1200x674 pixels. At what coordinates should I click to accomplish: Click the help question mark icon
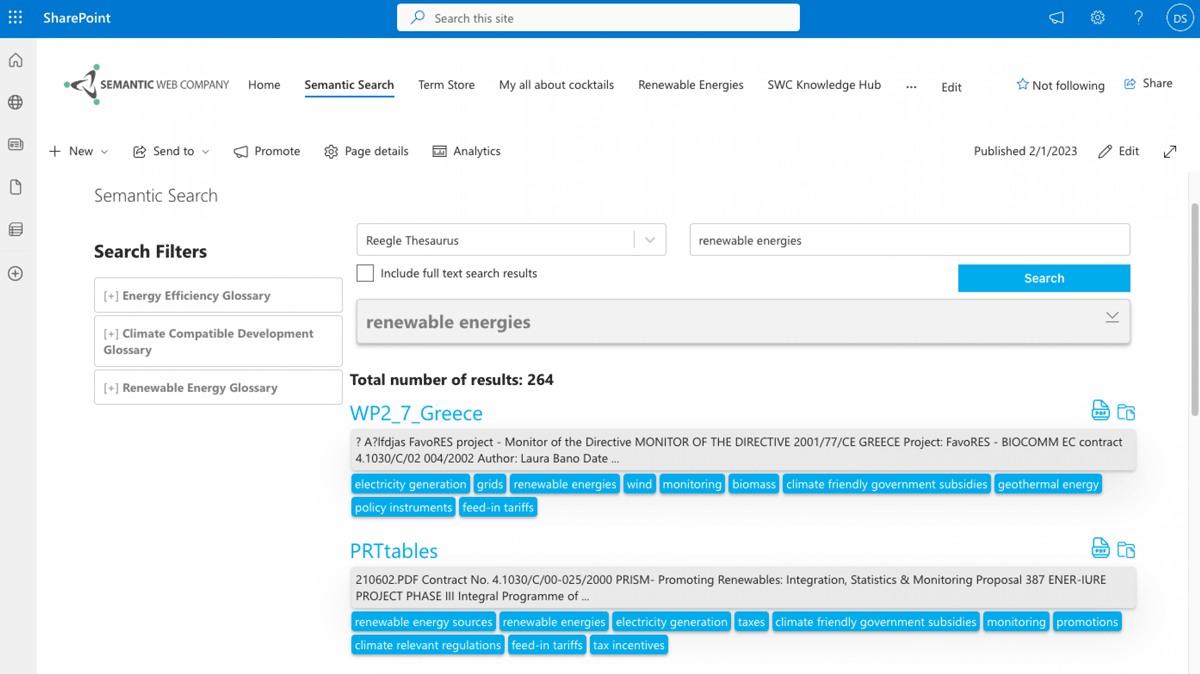coord(1138,18)
